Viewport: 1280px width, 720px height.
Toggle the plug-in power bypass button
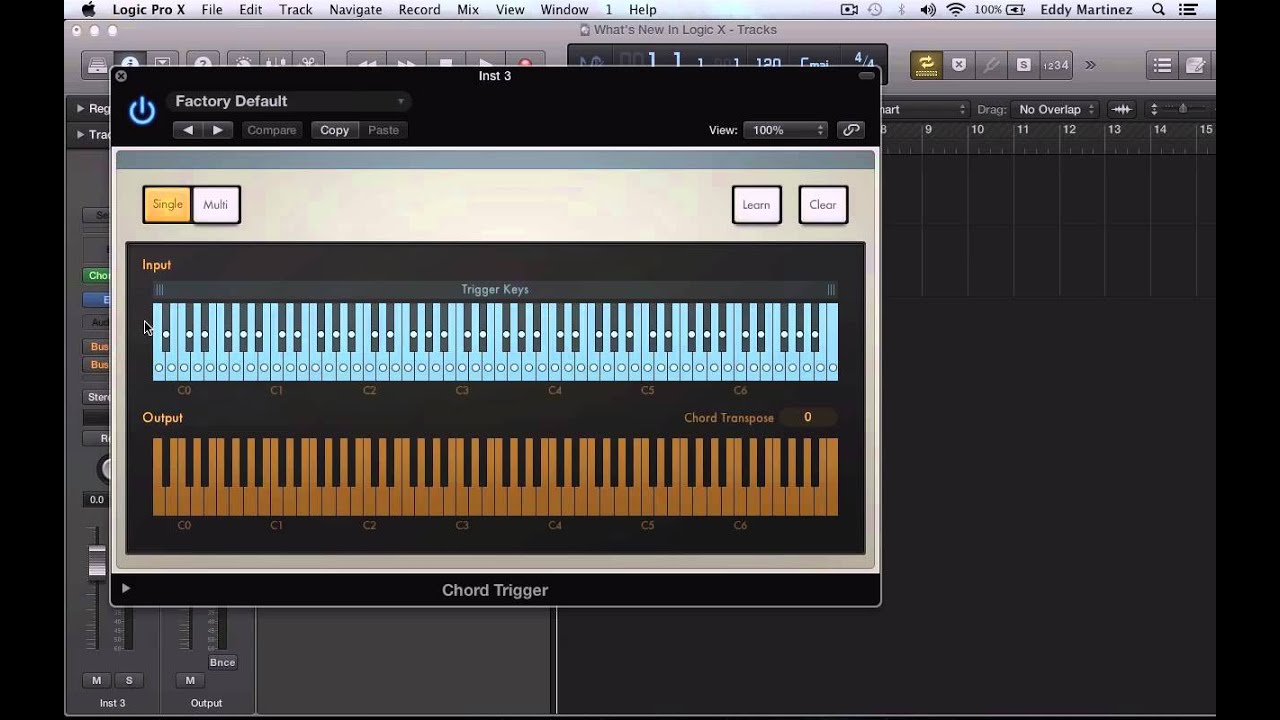pyautogui.click(x=142, y=111)
